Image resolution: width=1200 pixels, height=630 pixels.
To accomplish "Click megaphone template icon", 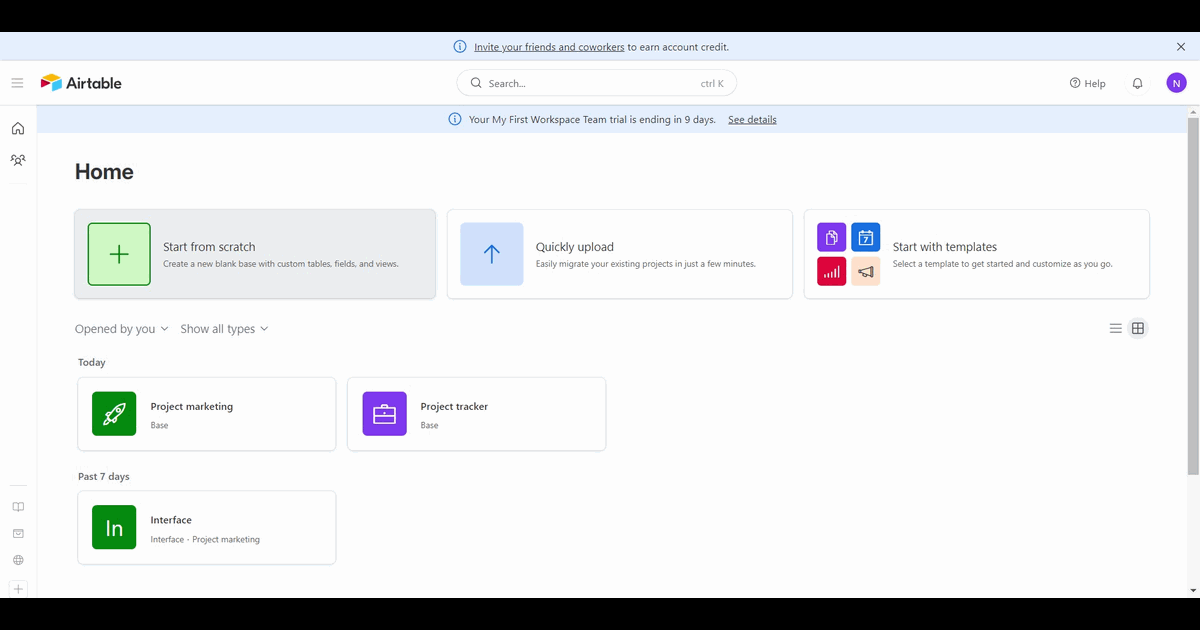I will [x=866, y=271].
